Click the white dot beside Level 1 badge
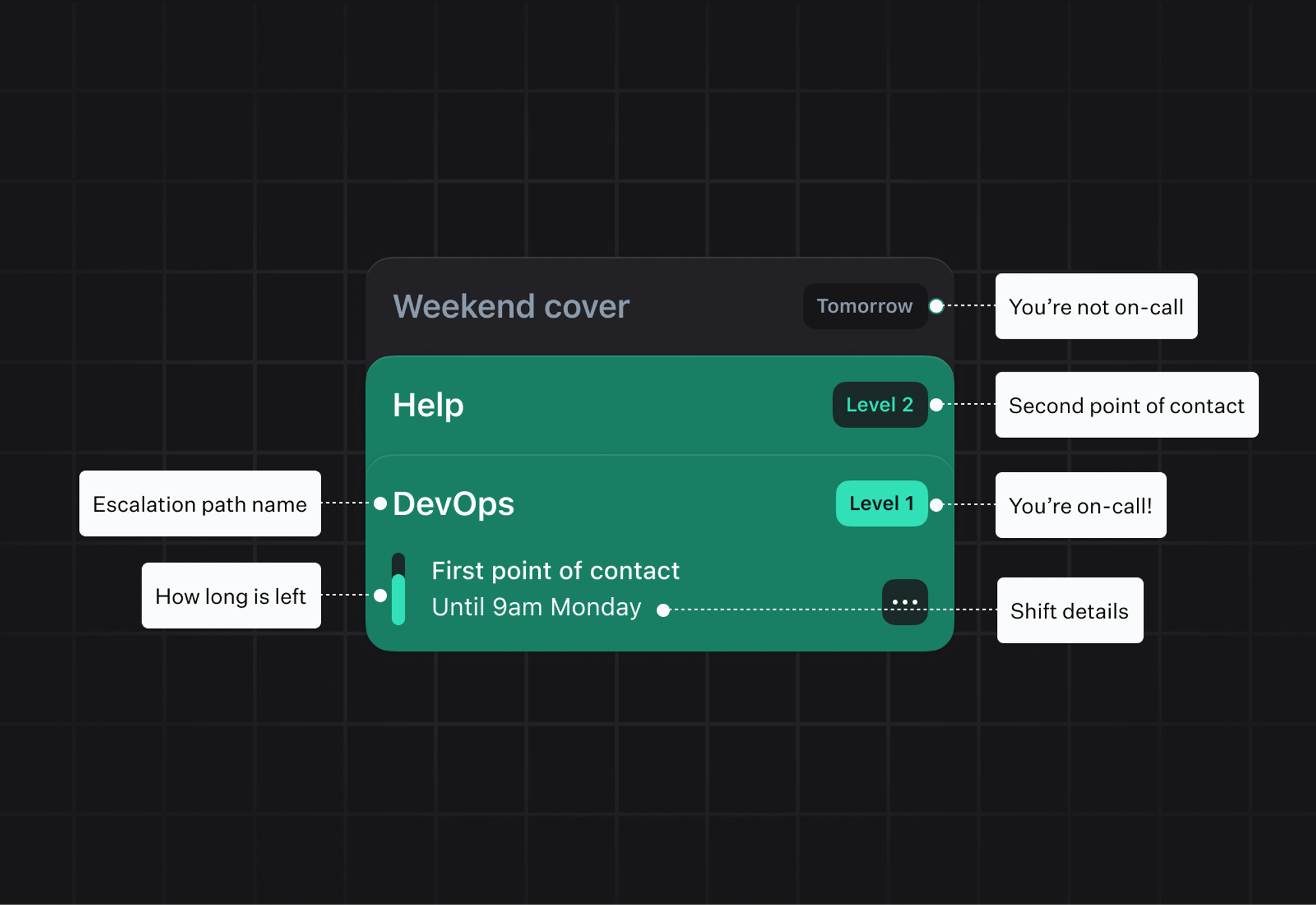This screenshot has width=1316, height=905. pyautogui.click(x=936, y=505)
